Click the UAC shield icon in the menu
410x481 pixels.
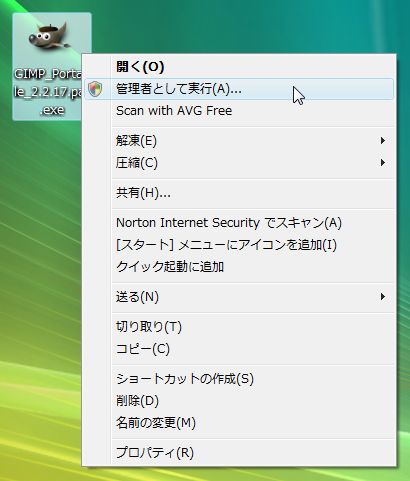[x=95, y=89]
